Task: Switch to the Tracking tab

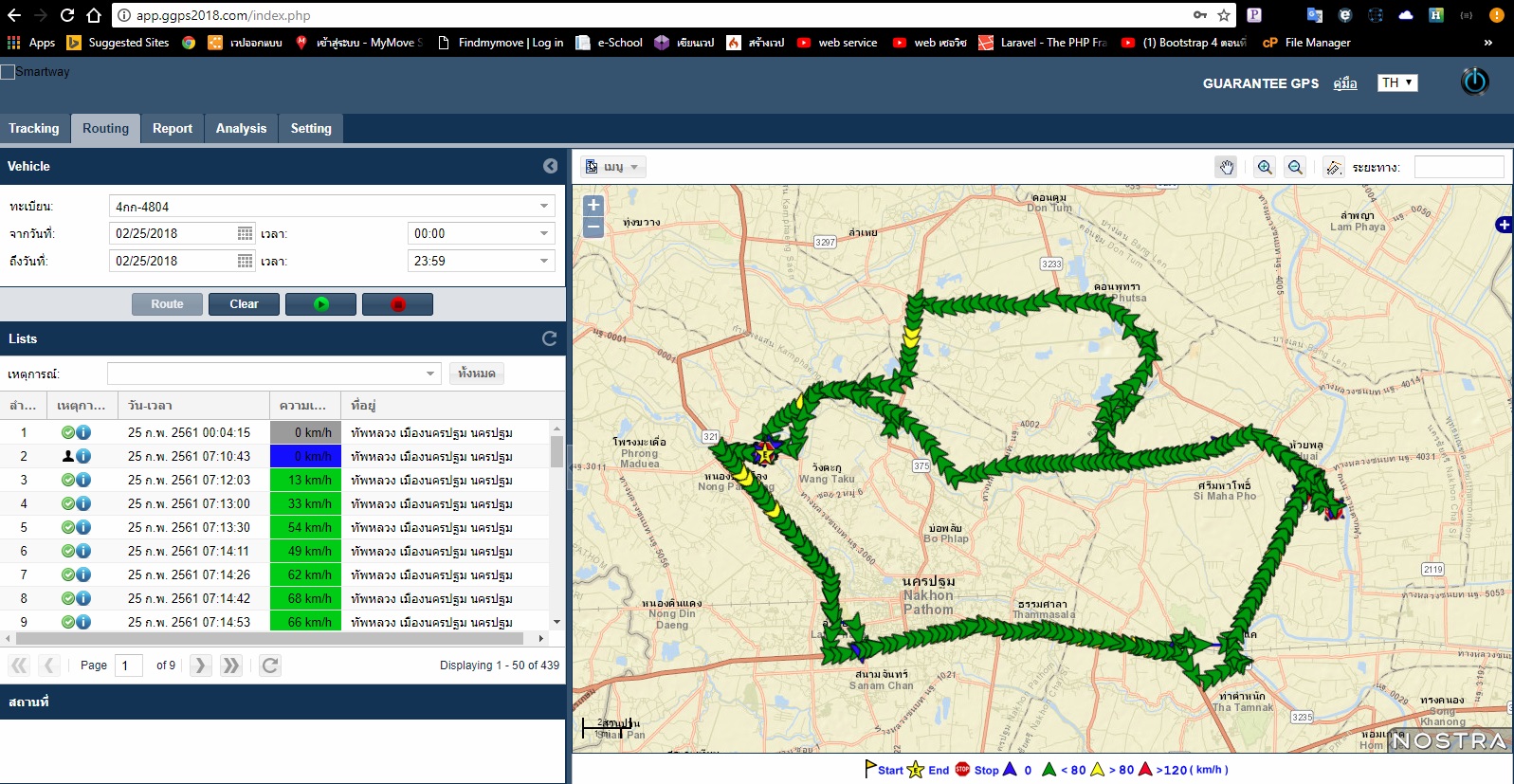Action: (34, 128)
